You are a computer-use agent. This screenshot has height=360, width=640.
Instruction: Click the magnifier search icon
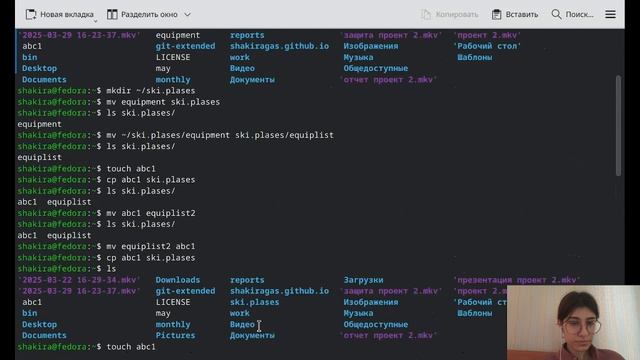pyautogui.click(x=556, y=14)
